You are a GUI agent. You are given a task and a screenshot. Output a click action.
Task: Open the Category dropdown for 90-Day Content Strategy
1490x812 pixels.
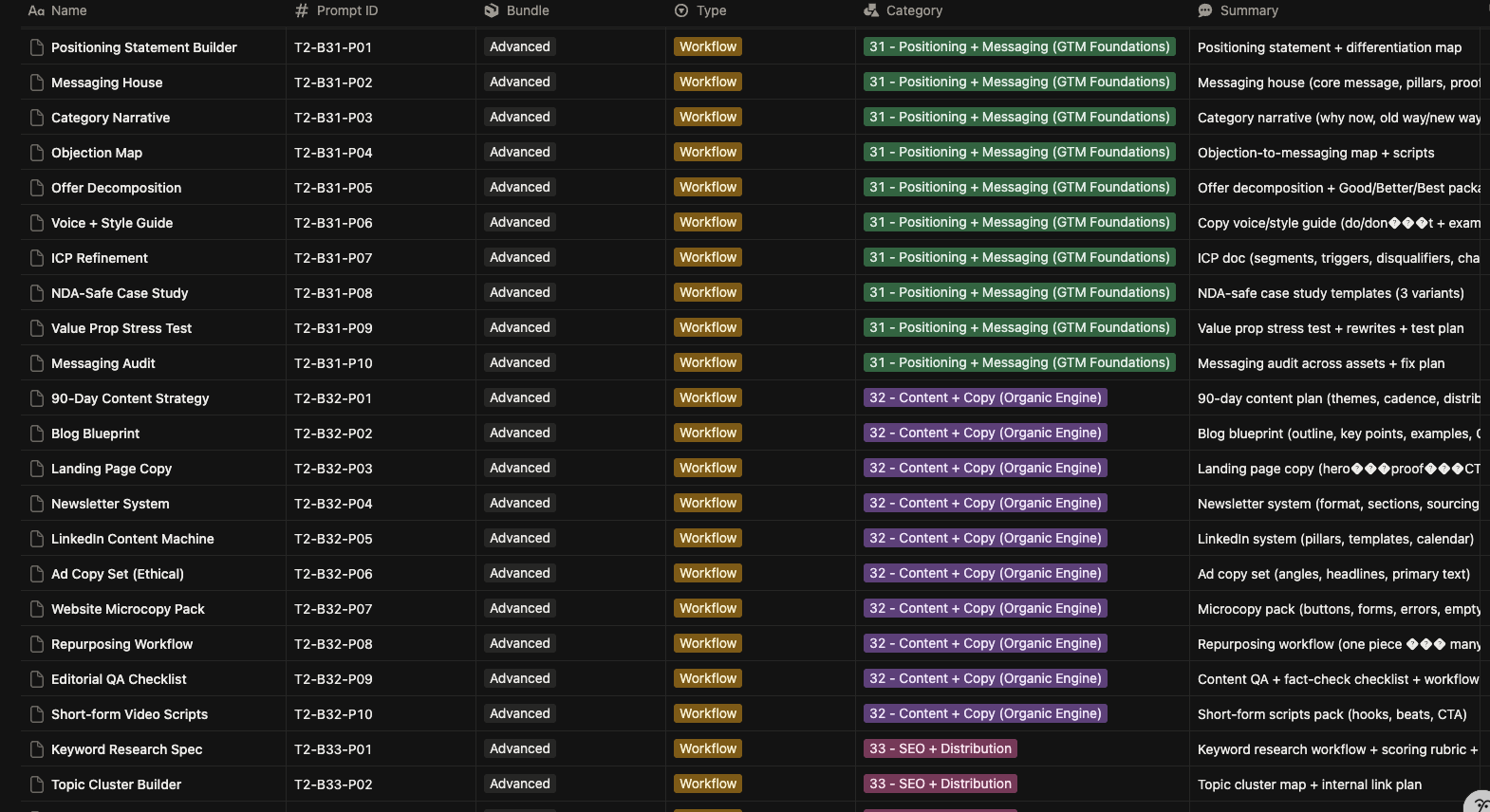[x=985, y=397]
